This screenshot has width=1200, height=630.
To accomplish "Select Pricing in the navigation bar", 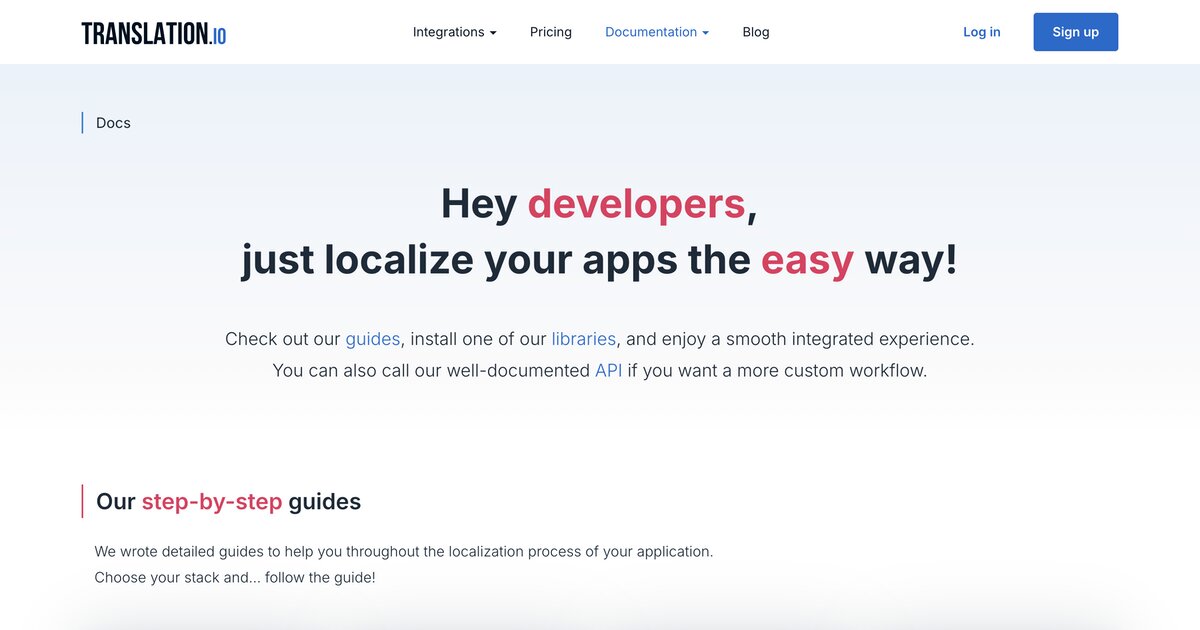I will pyautogui.click(x=550, y=32).
